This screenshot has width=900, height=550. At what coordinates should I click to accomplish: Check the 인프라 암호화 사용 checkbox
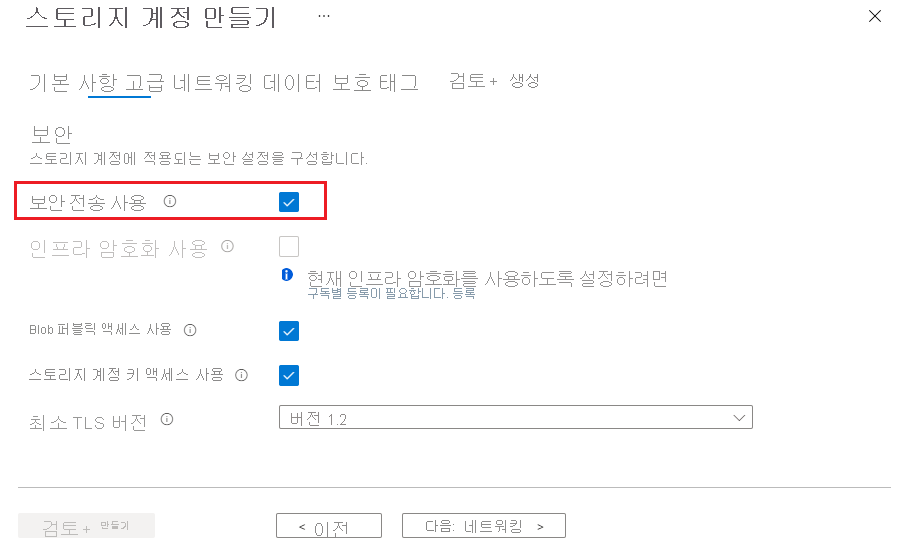[289, 246]
